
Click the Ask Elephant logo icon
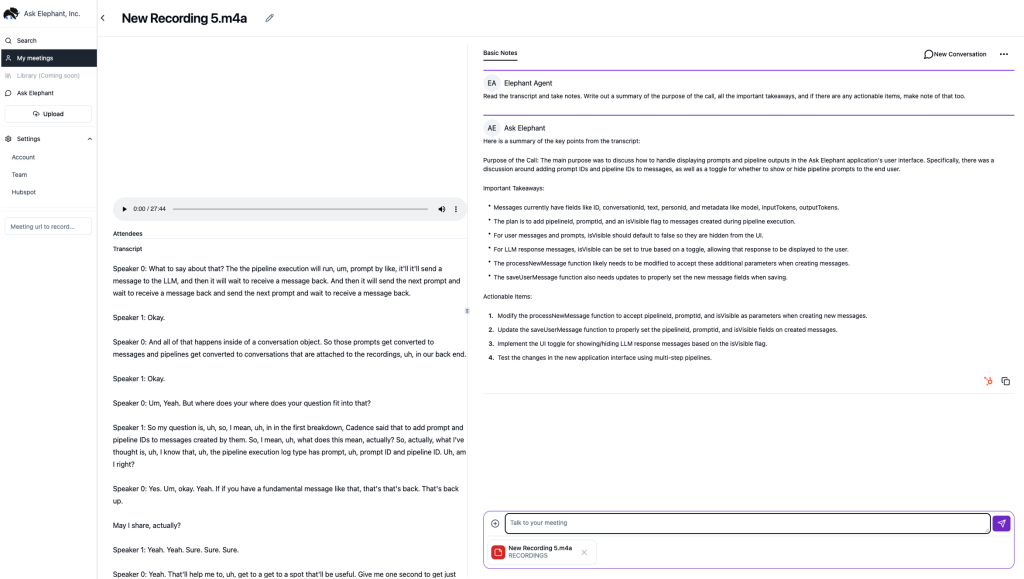pos(11,13)
